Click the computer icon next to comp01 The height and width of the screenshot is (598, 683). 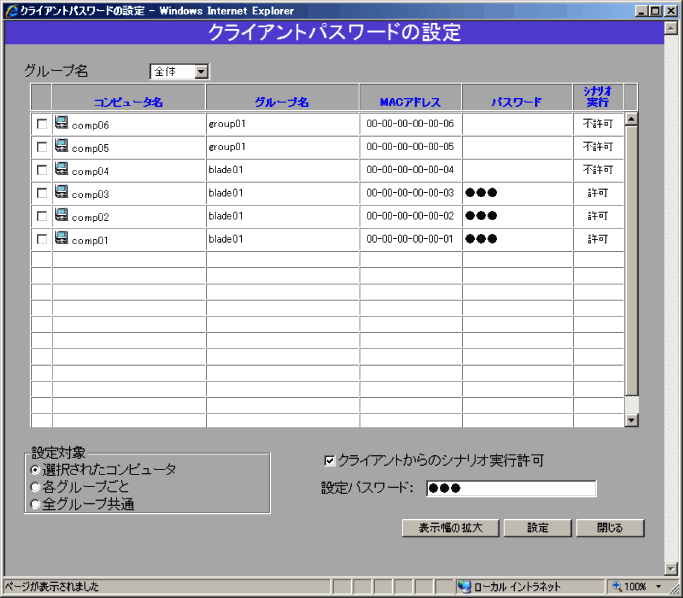click(61, 238)
